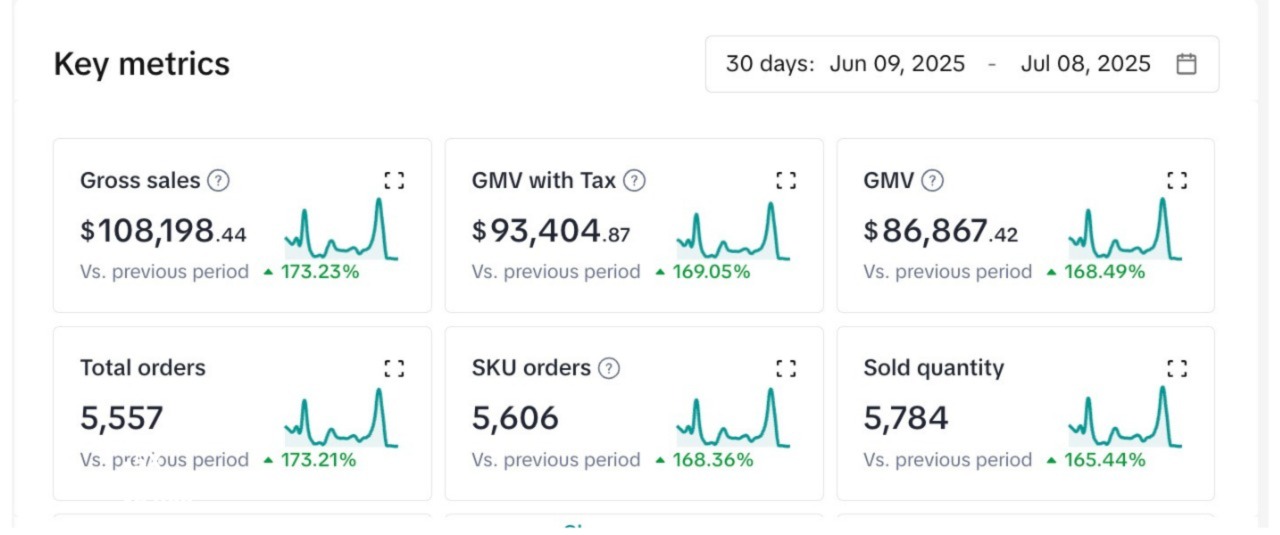Click the GMV question mark icon
This screenshot has height=535, width=1280.
932,181
